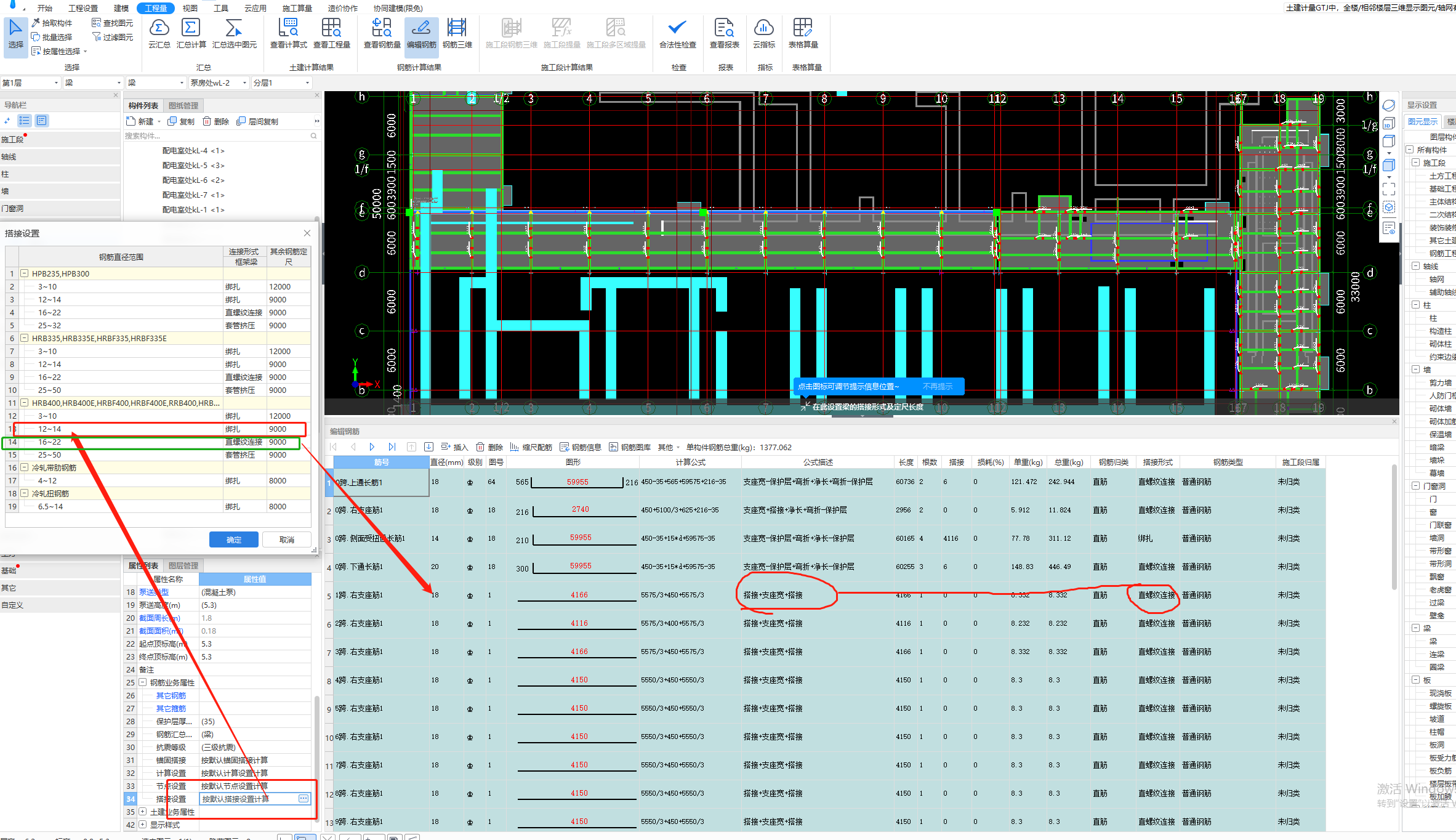1456x840 pixels.
Task: Open the 云指标 cloud indicator tool
Action: point(763,34)
